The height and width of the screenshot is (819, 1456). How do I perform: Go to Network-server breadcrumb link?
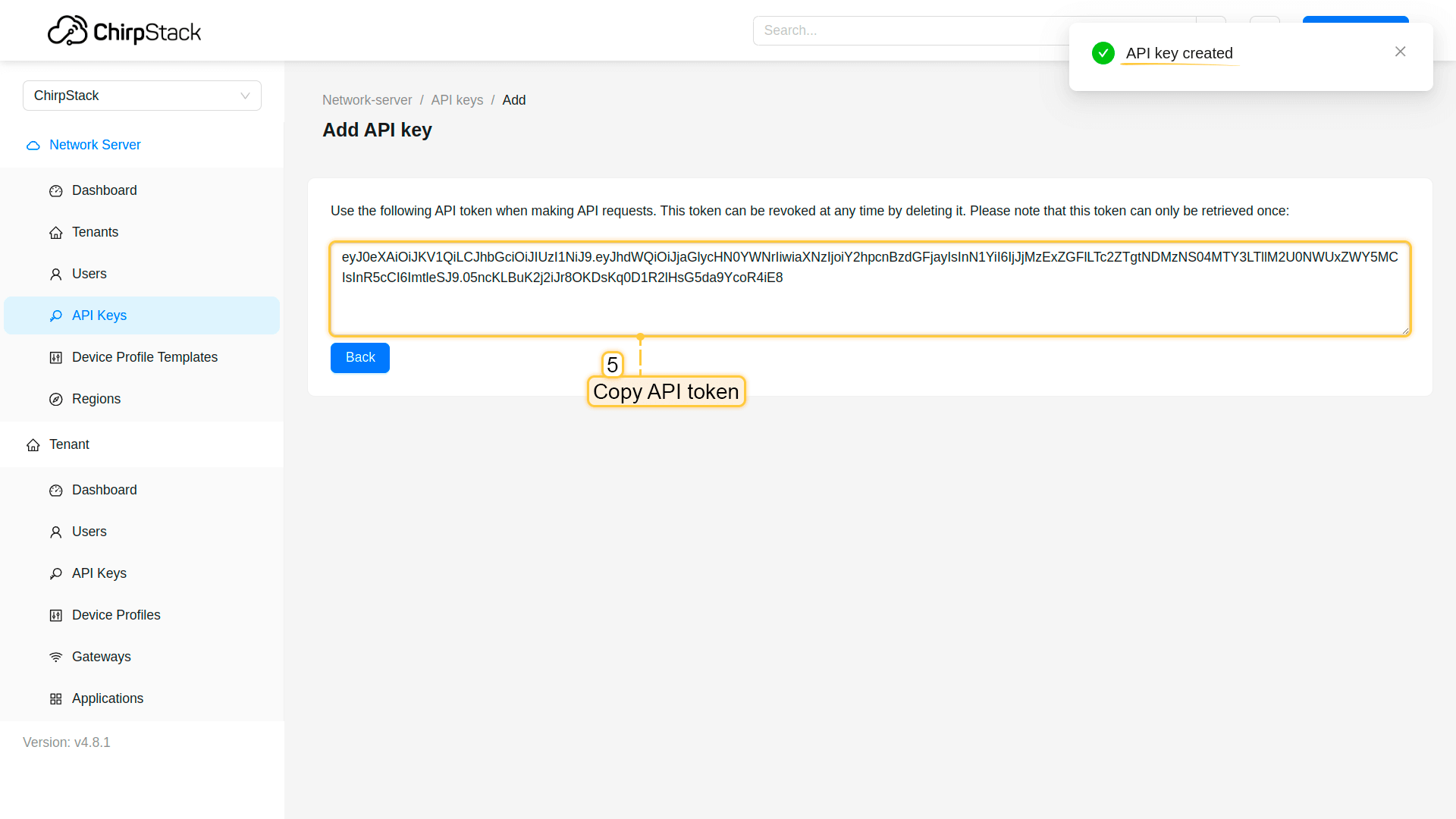(367, 100)
